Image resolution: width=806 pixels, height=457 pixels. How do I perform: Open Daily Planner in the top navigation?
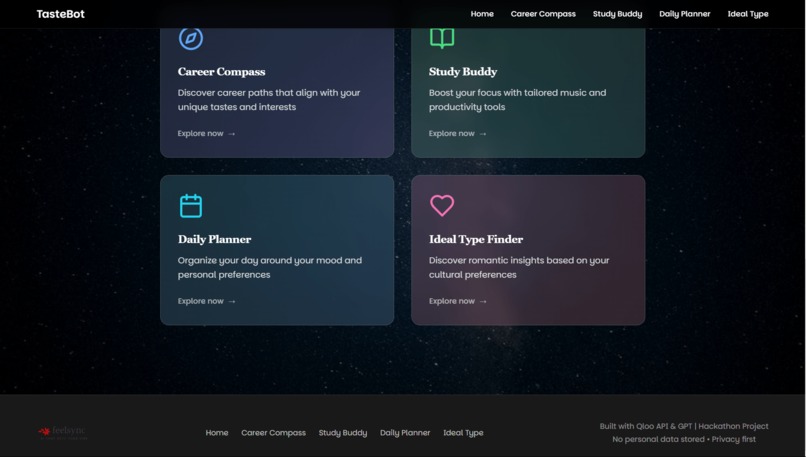point(685,14)
